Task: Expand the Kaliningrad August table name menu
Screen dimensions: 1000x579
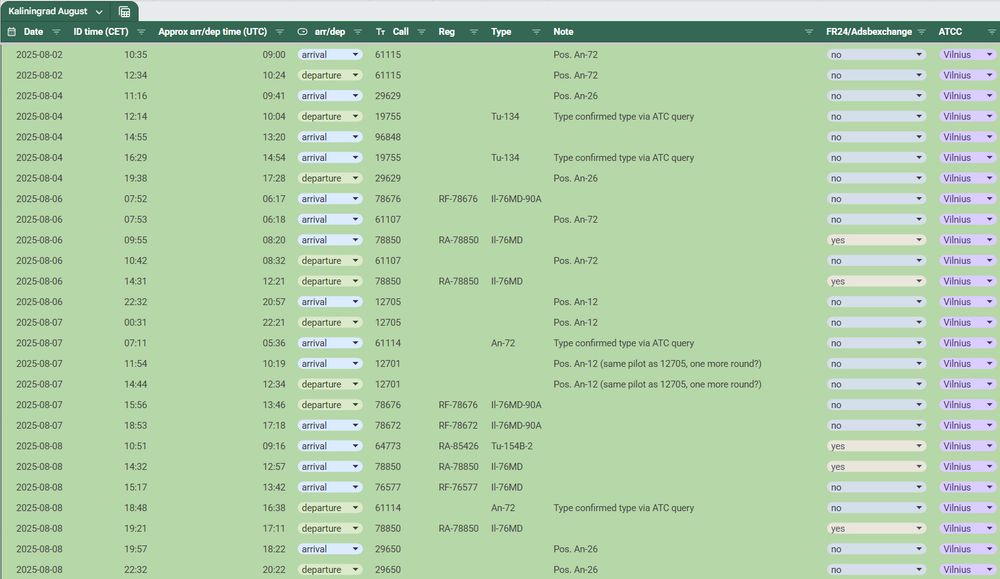Action: [99, 11]
